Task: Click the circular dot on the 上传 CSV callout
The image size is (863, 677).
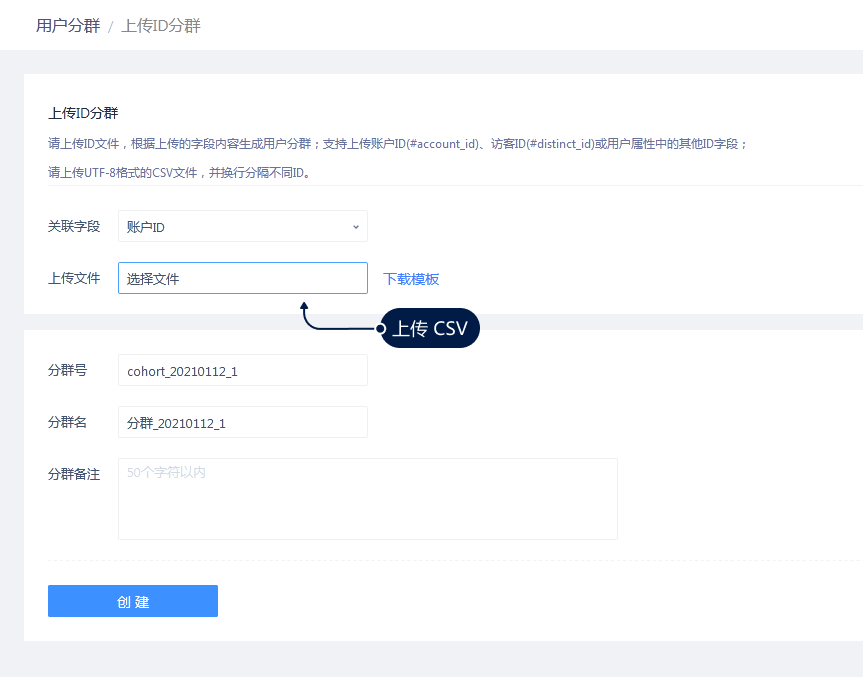Action: pyautogui.click(x=381, y=328)
